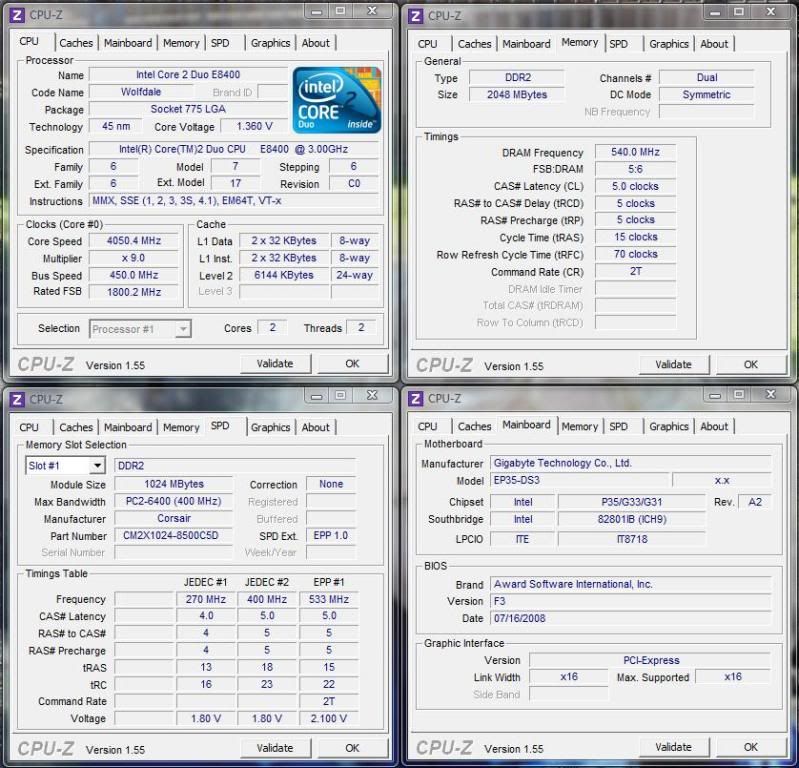The image size is (799, 768).
Task: Click the Part Number CM2X1024-8500C5D
Action: click(x=174, y=536)
